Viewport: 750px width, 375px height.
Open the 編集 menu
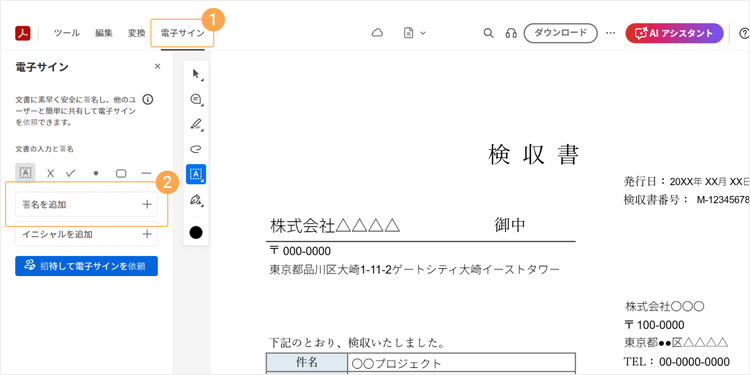click(x=104, y=33)
